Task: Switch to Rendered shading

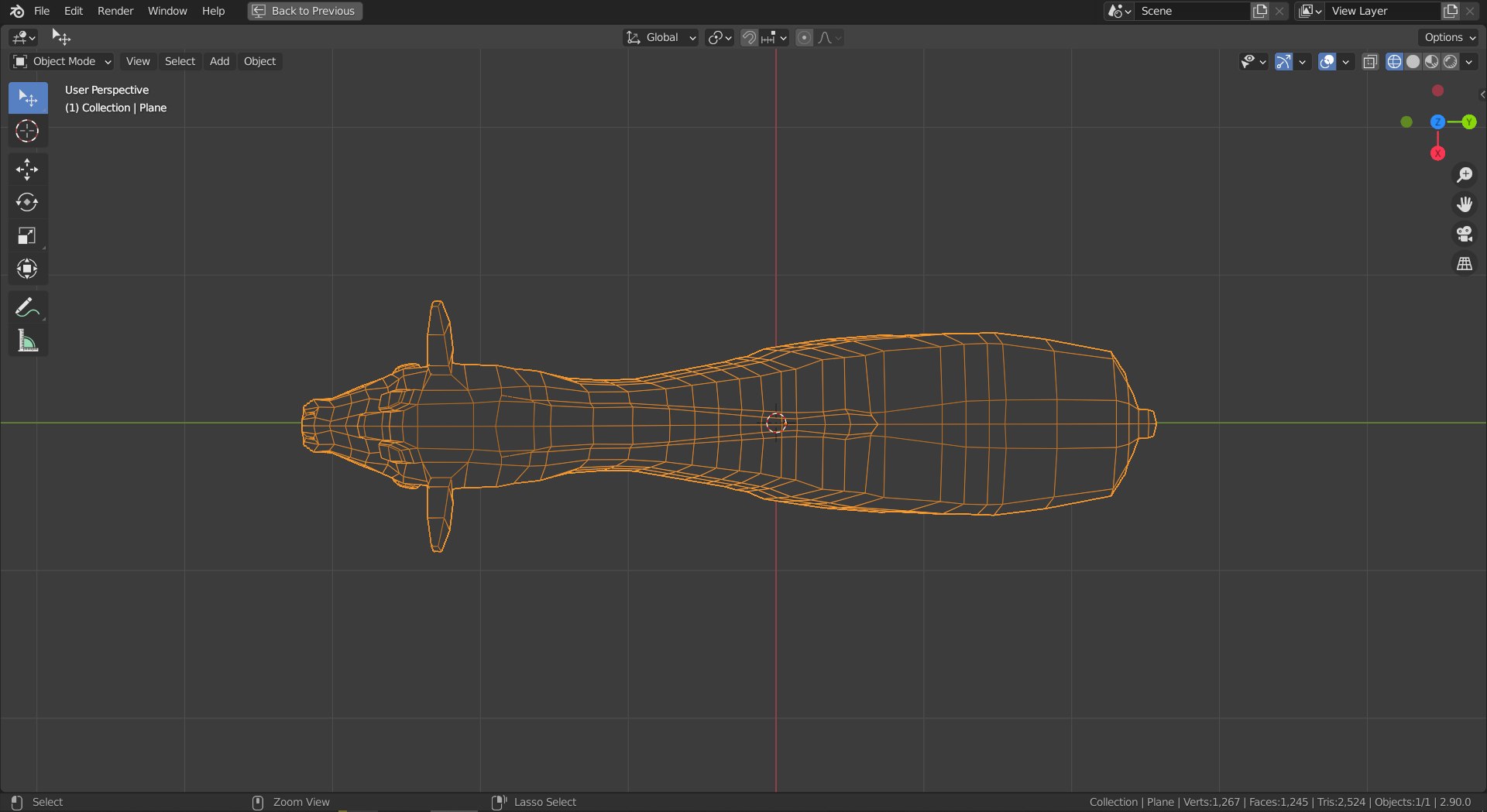Action: [1450, 61]
